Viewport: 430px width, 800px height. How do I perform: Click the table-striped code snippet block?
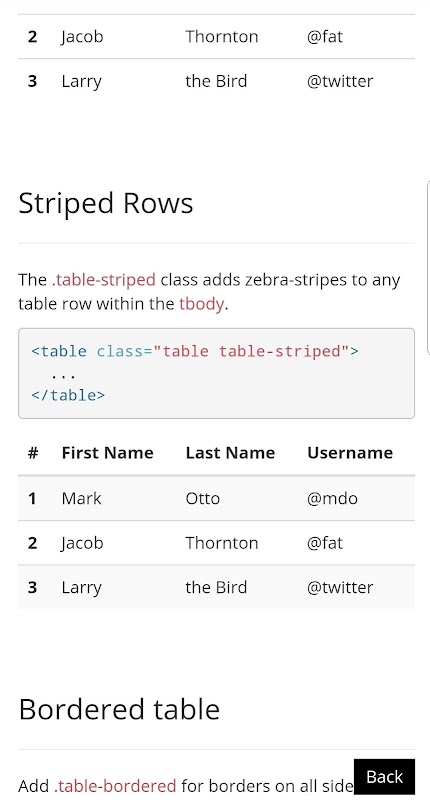(216, 373)
